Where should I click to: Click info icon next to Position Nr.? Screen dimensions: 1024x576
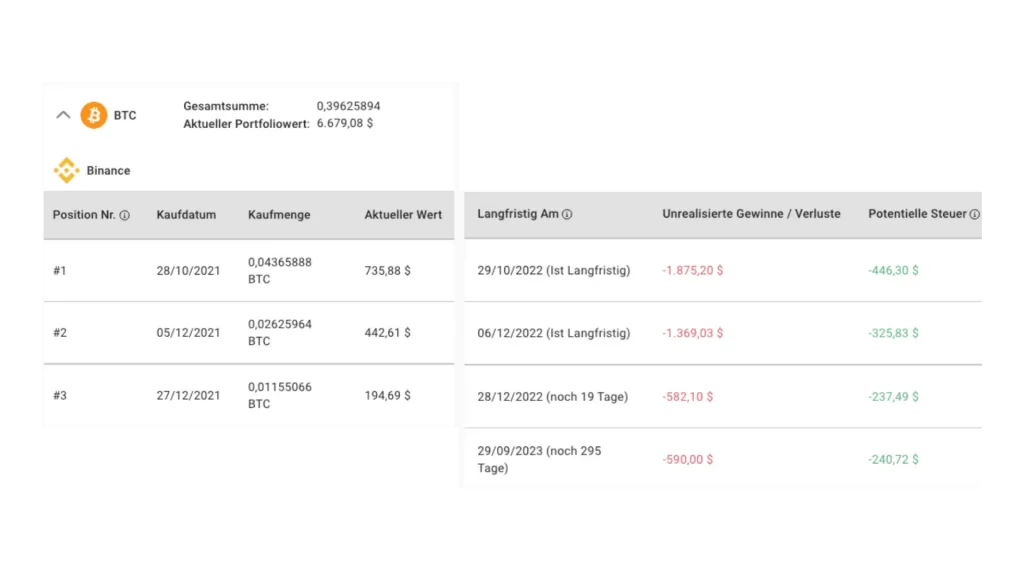click(125, 215)
